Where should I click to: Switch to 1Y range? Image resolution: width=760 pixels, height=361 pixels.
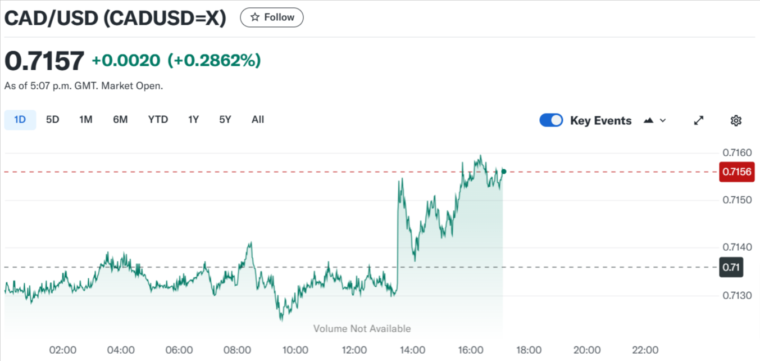pyautogui.click(x=193, y=120)
